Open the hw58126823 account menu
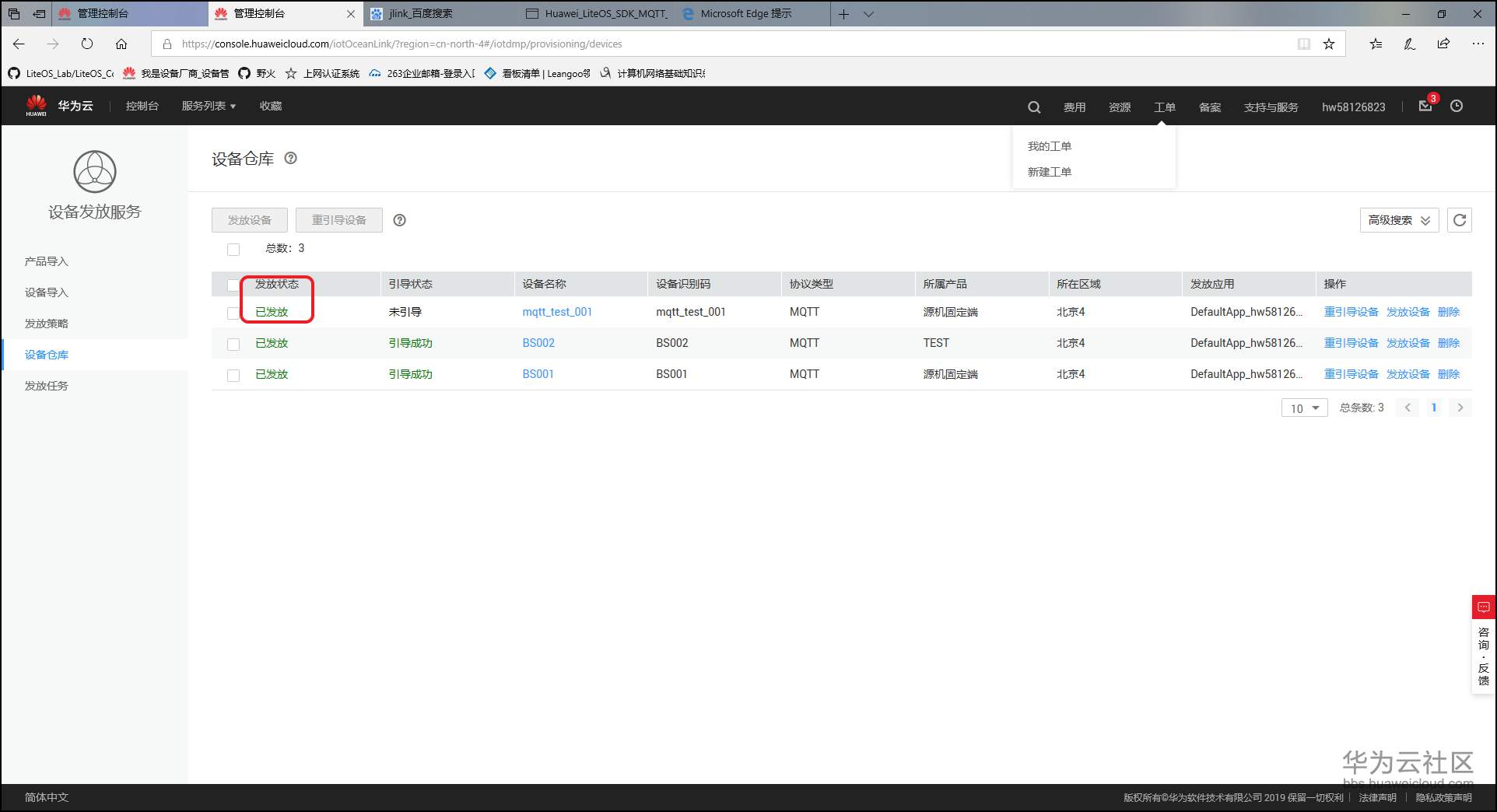 click(x=1353, y=107)
